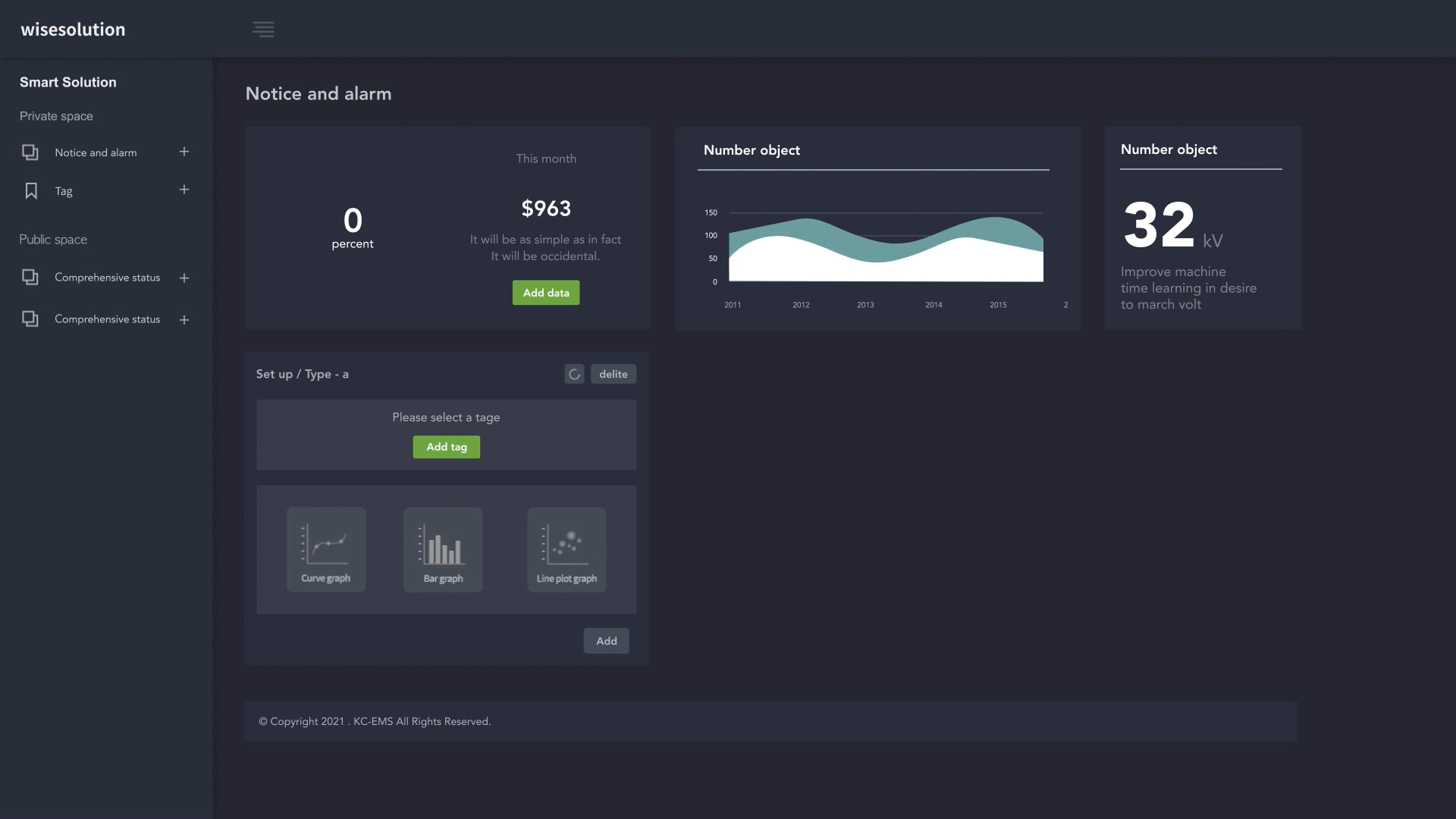The image size is (1456, 819).
Task: Expand first Comprehensive status plus sign
Action: coord(184,278)
